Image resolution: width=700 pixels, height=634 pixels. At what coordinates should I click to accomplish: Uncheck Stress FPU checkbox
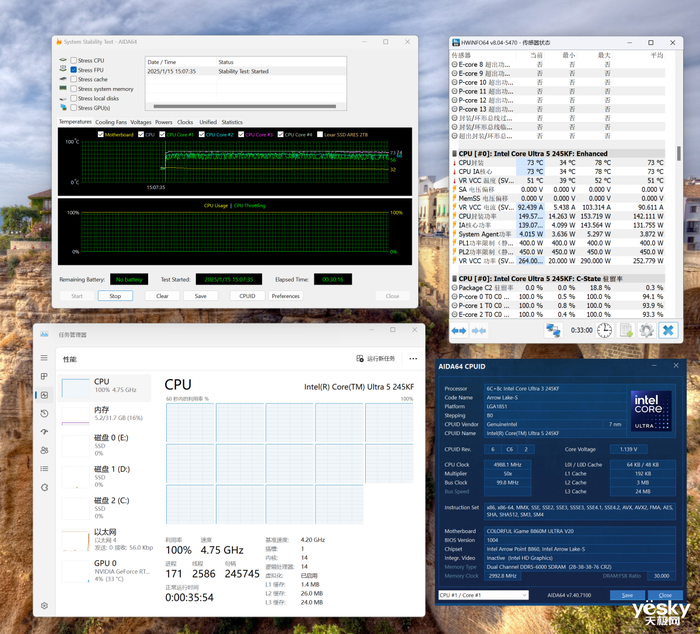74,70
